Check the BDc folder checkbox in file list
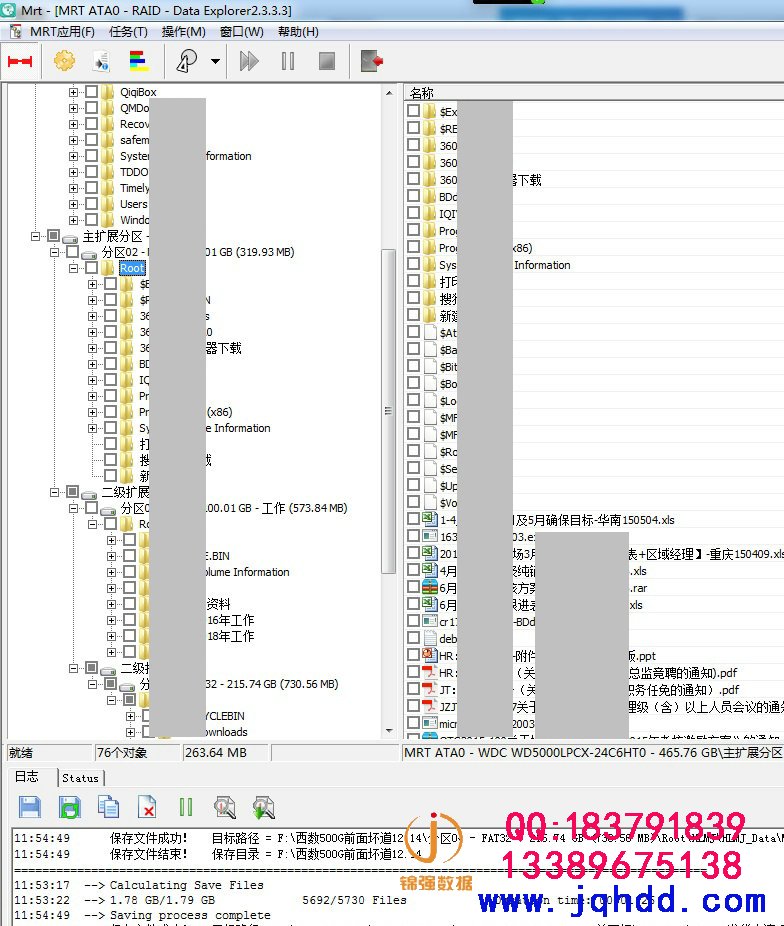Screen dimensions: 784x926 tap(413, 195)
